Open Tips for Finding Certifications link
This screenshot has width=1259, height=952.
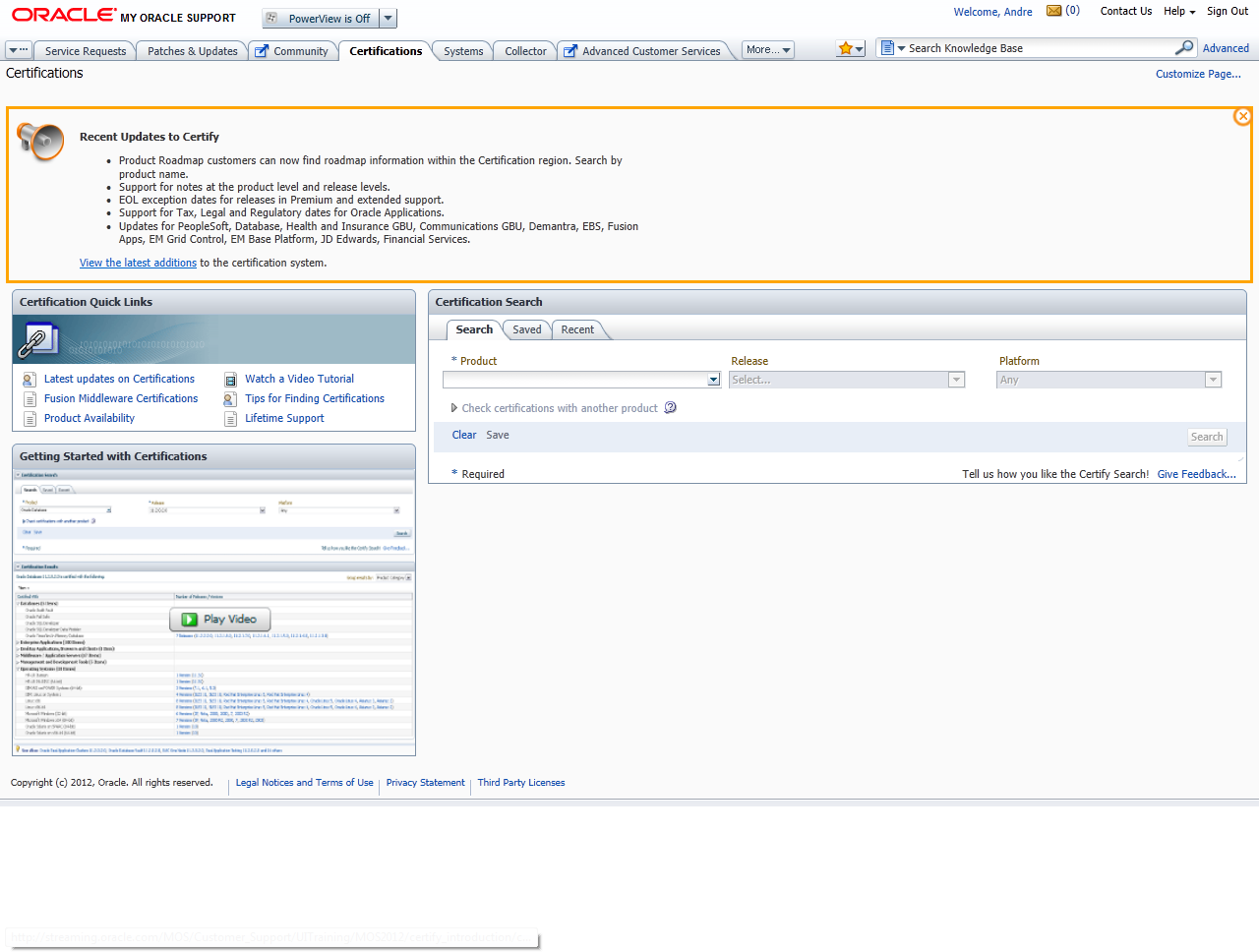(315, 398)
